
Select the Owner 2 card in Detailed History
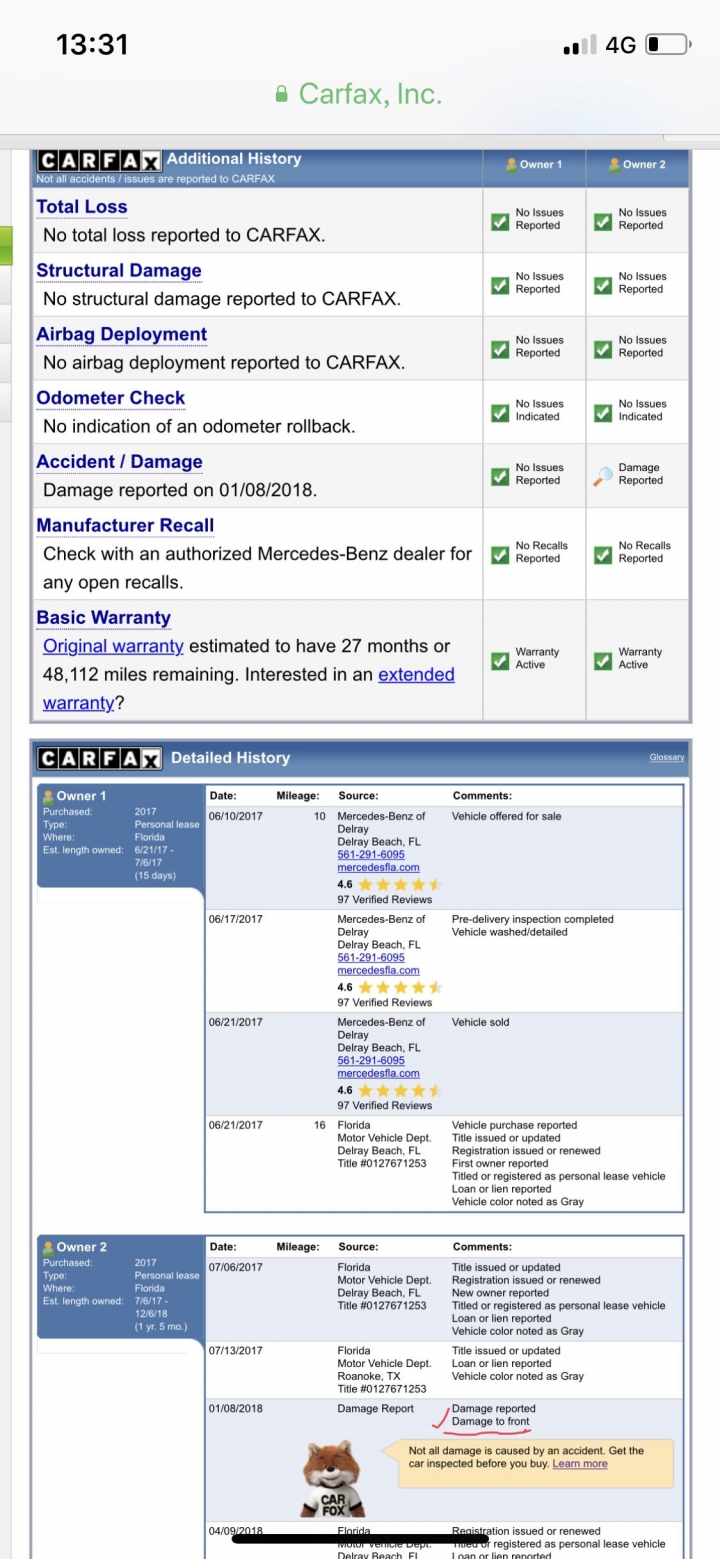(x=119, y=1287)
